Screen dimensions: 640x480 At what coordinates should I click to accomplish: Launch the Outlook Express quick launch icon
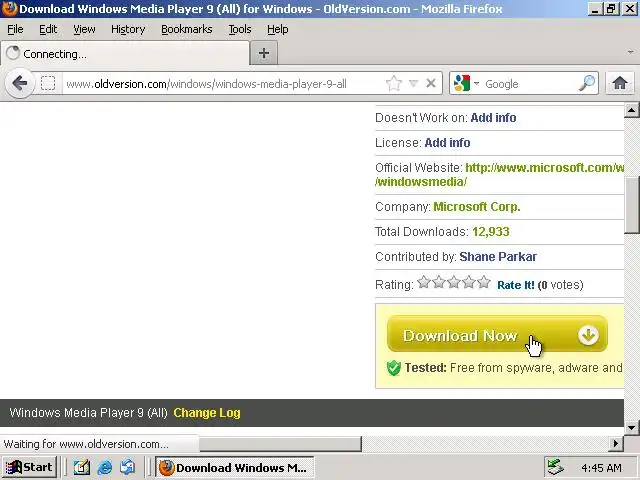[128, 467]
